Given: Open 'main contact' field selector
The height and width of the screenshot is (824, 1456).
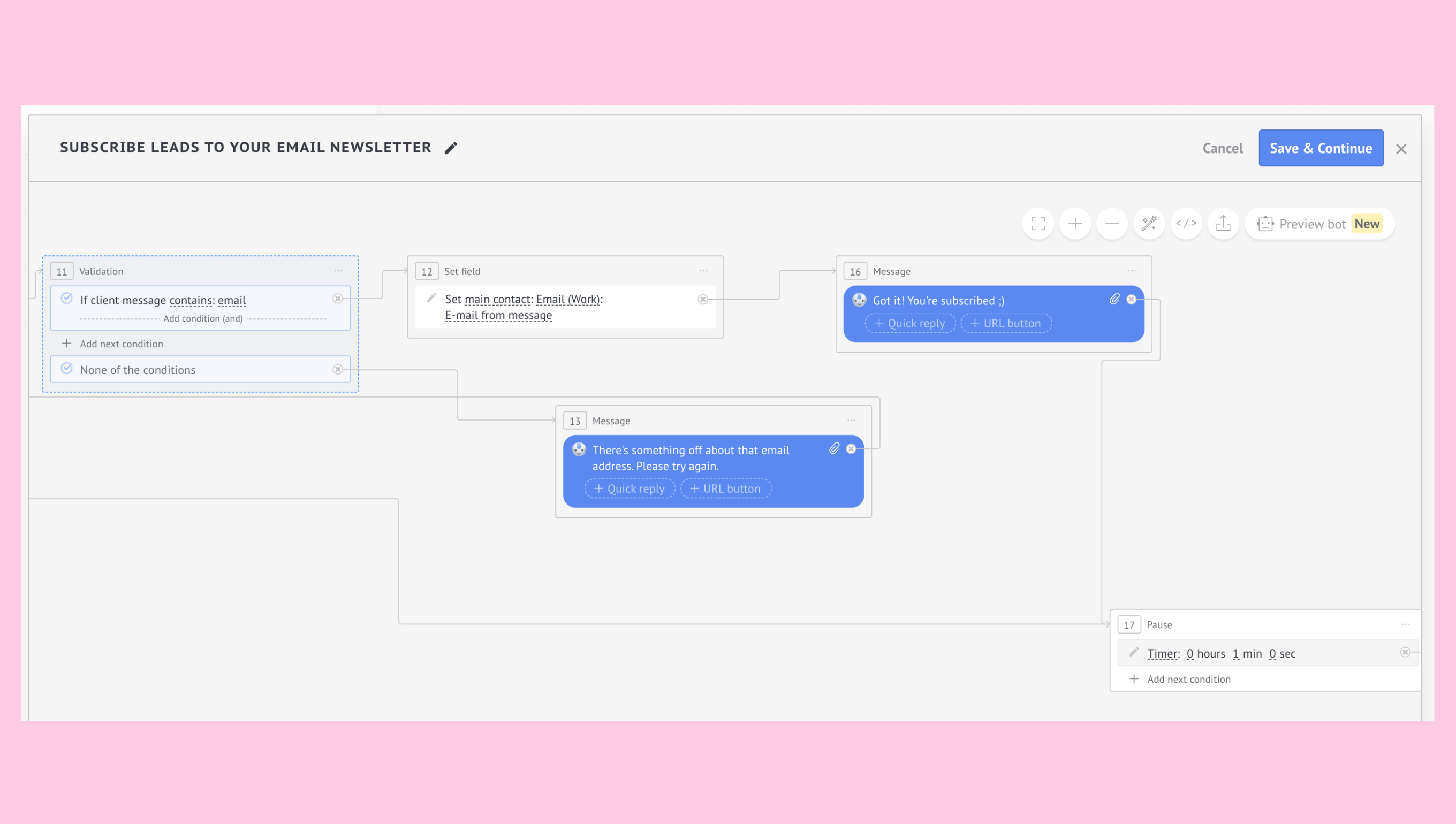Looking at the screenshot, I should click(498, 300).
